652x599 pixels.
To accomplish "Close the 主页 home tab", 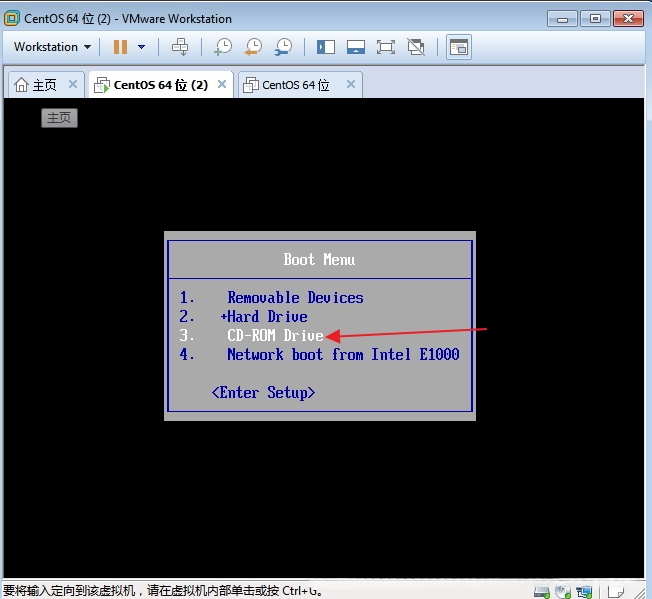I will coord(73,84).
